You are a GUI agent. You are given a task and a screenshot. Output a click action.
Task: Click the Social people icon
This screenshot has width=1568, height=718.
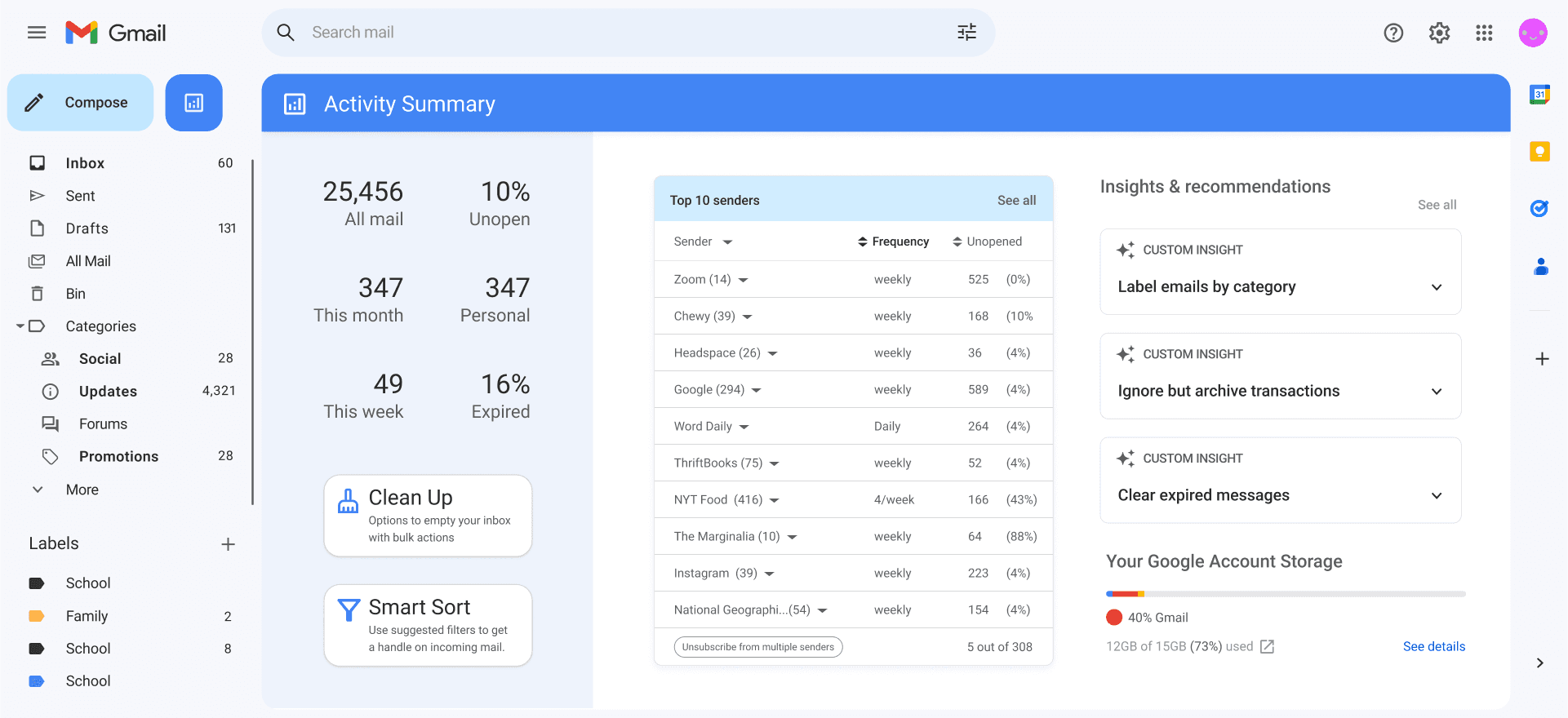(x=51, y=359)
